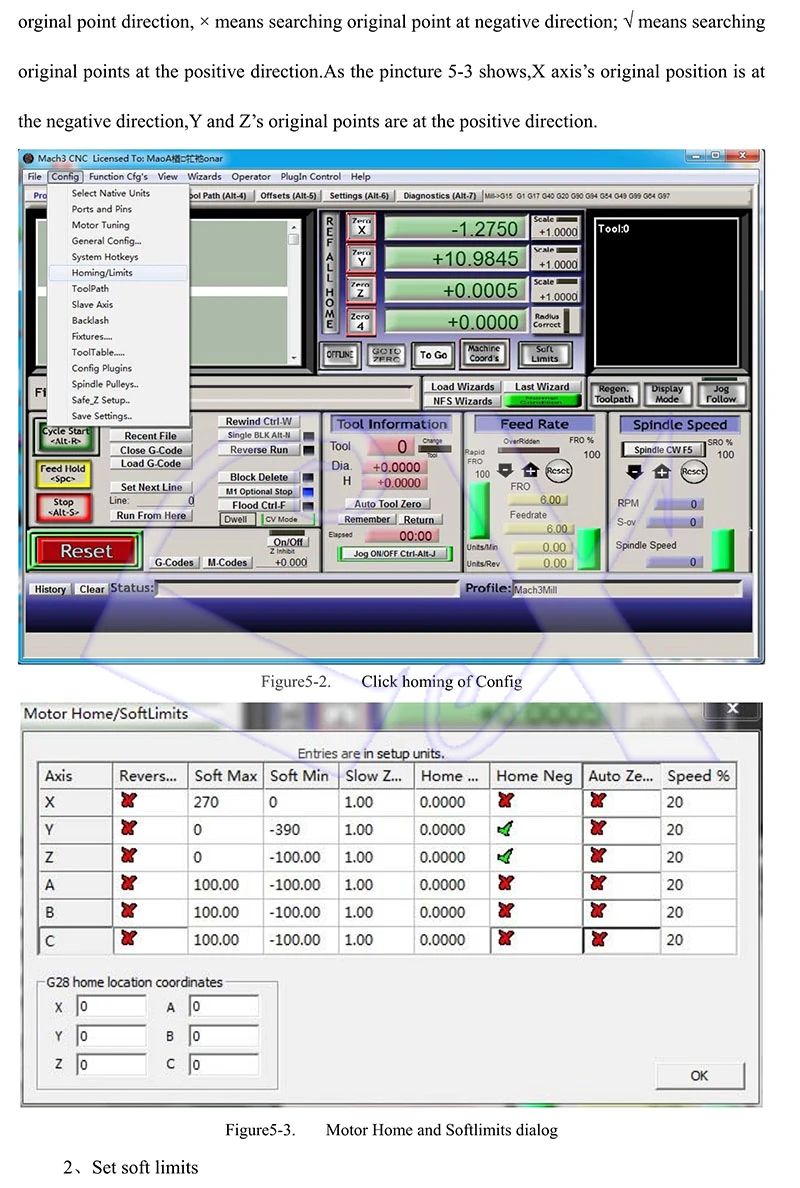The width and height of the screenshot is (800, 1188).
Task: Click the green spindle speed bar
Action: pyautogui.click(x=723, y=549)
